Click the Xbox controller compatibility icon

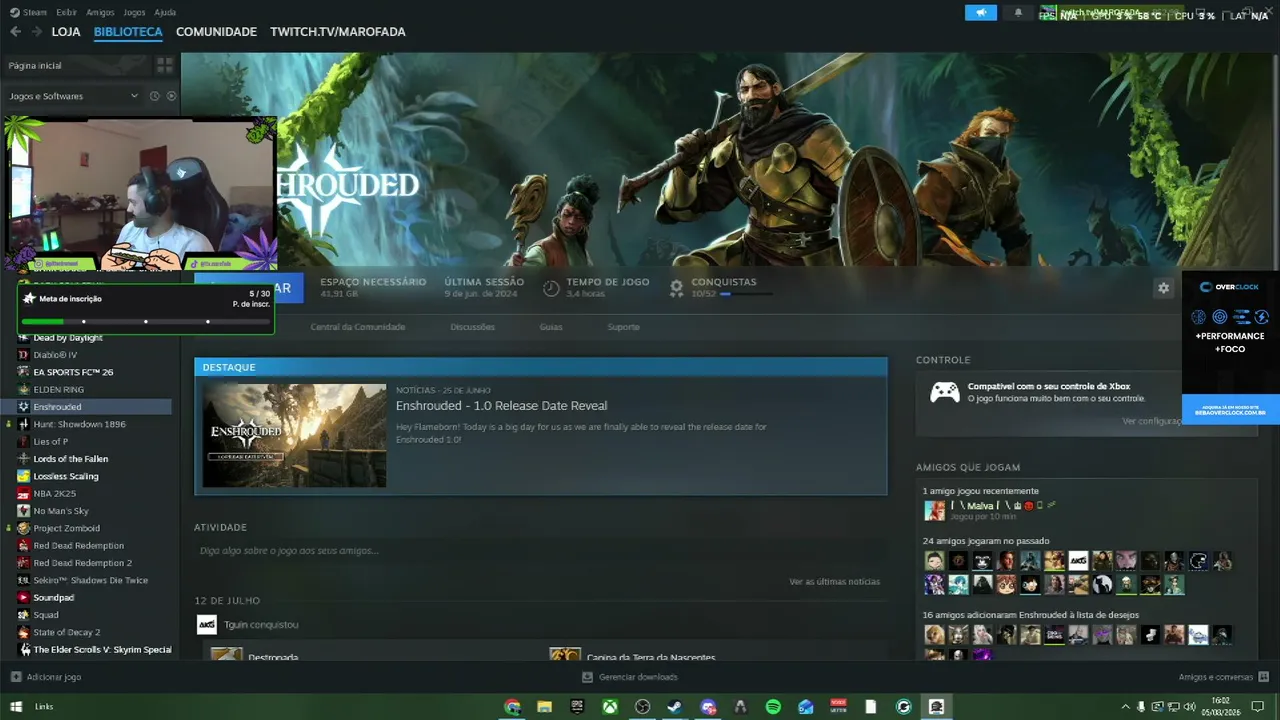point(945,392)
